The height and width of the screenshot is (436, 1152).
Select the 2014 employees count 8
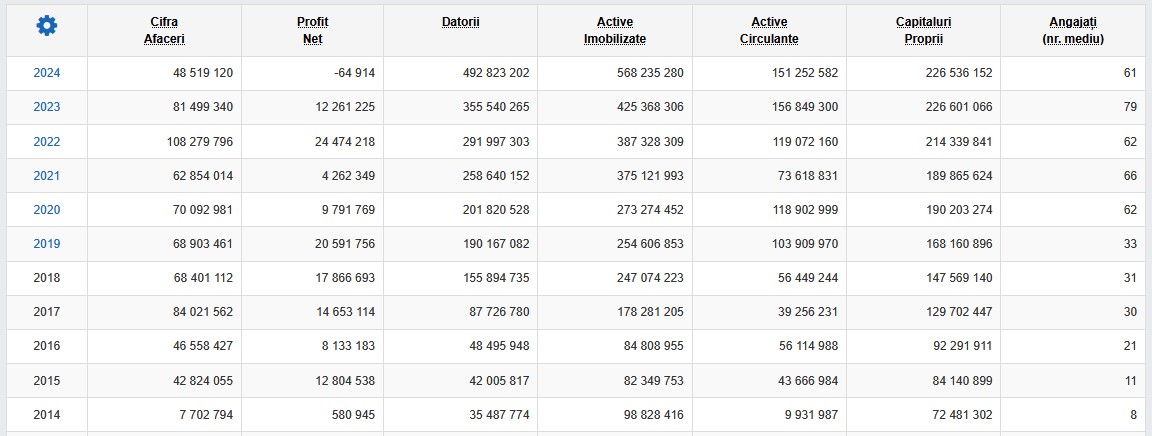coord(1134,415)
